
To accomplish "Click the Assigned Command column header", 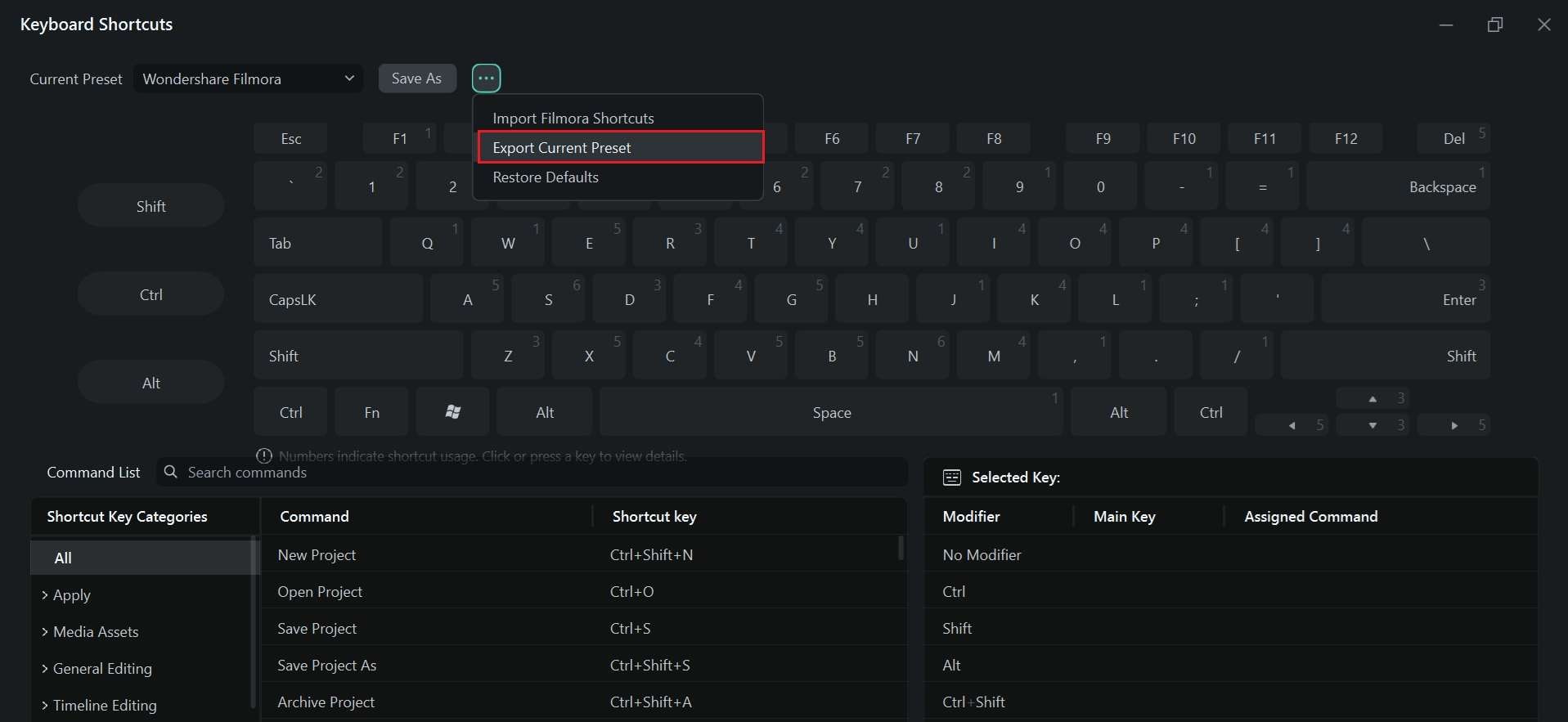I will (1310, 516).
